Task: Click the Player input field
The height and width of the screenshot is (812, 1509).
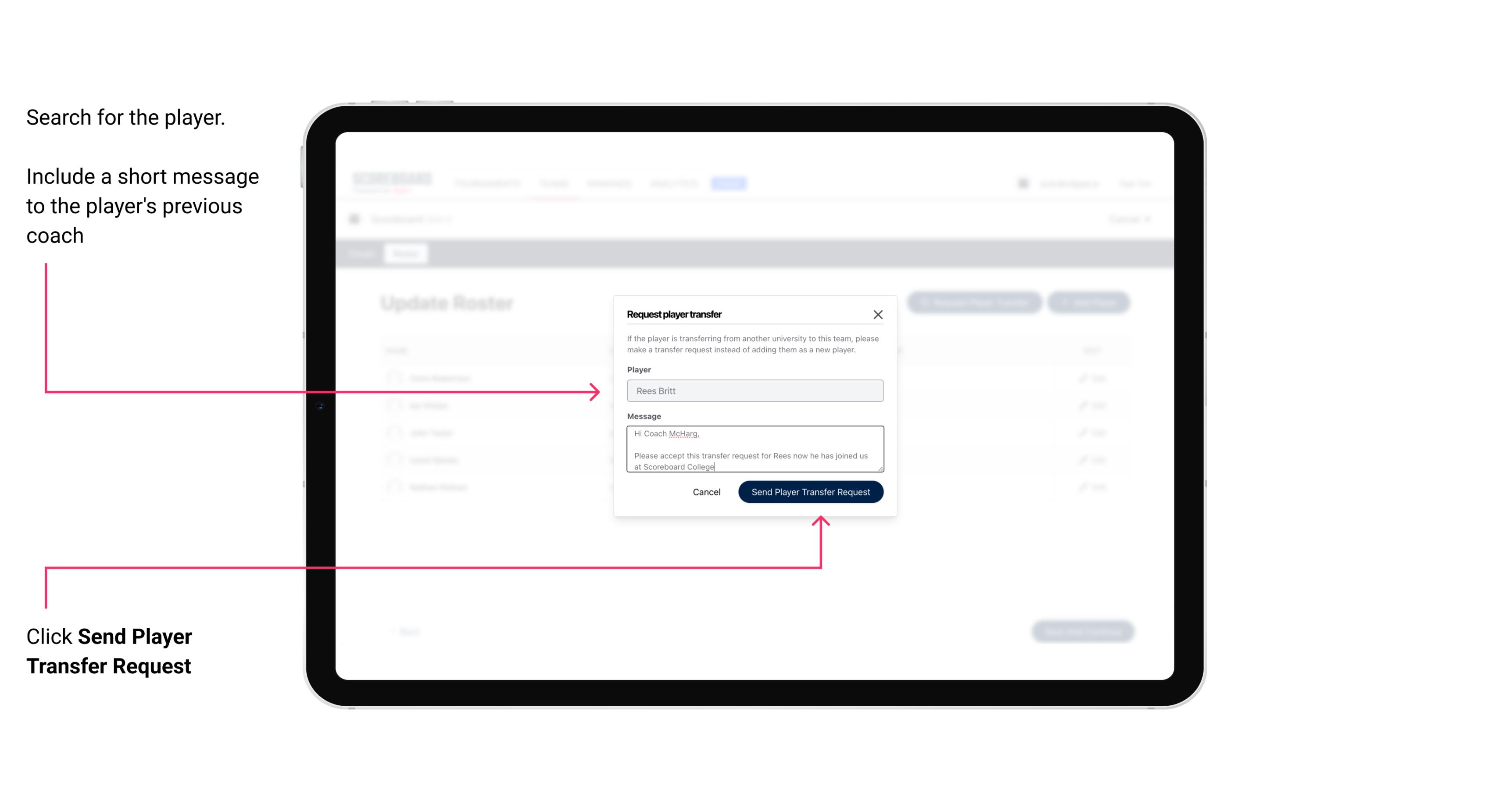Action: coord(754,391)
